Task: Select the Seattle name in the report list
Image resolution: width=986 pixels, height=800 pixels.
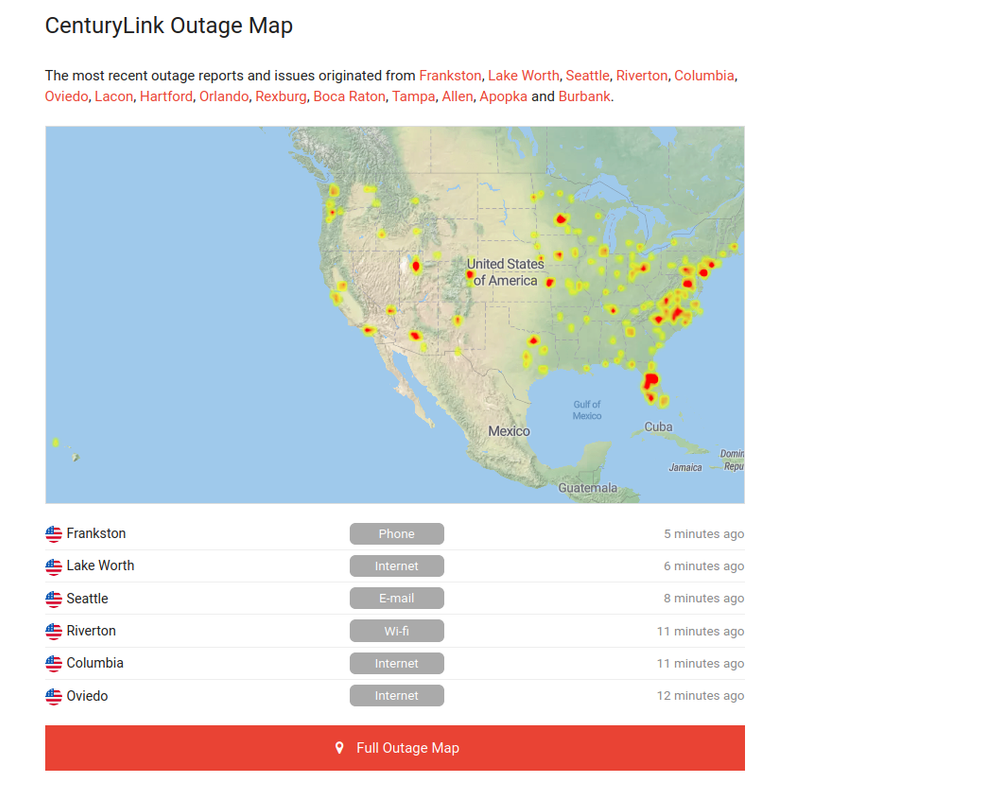Action: tap(87, 598)
